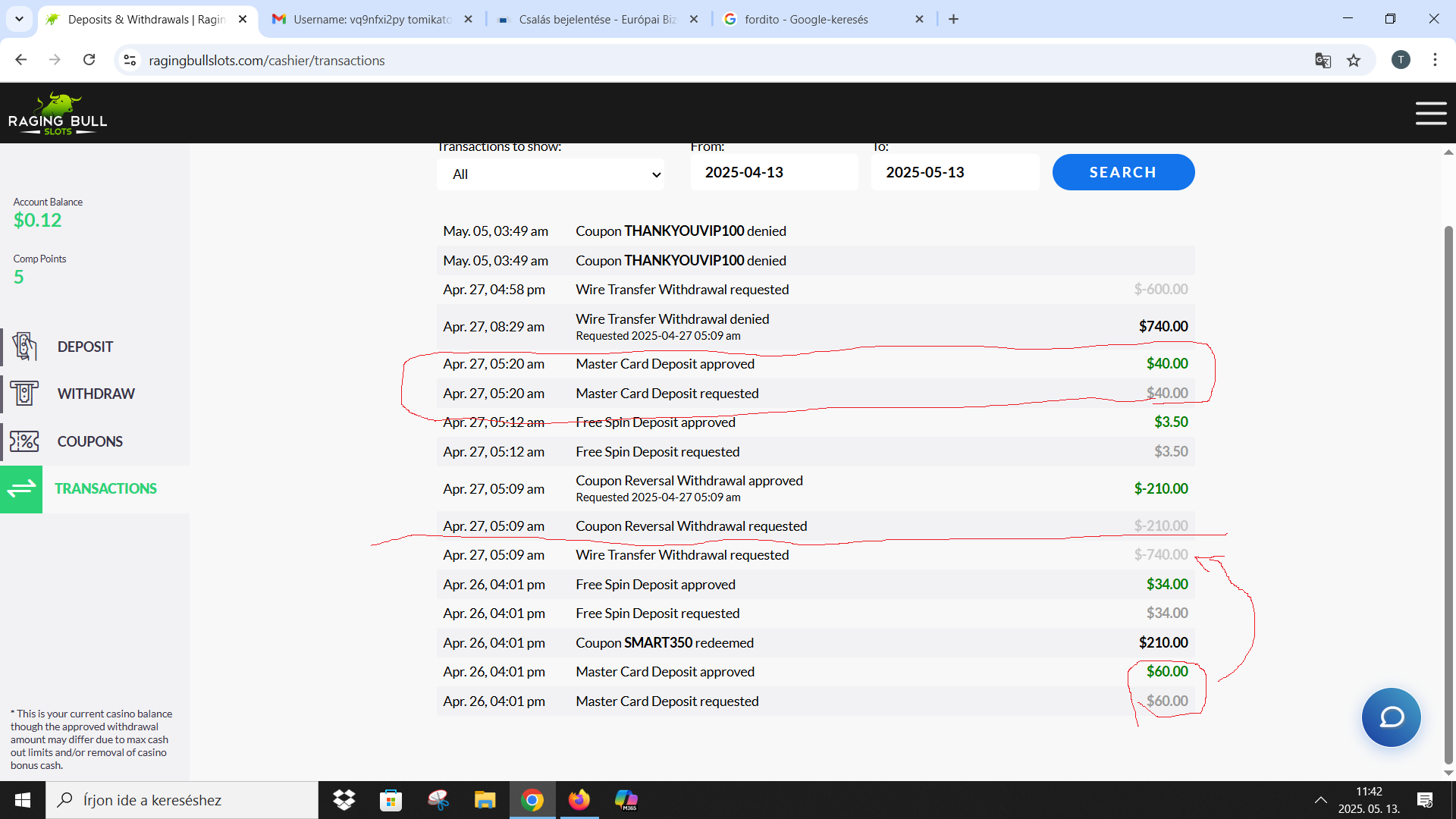Click the Coupon SMART350 redeemed row

815,642
